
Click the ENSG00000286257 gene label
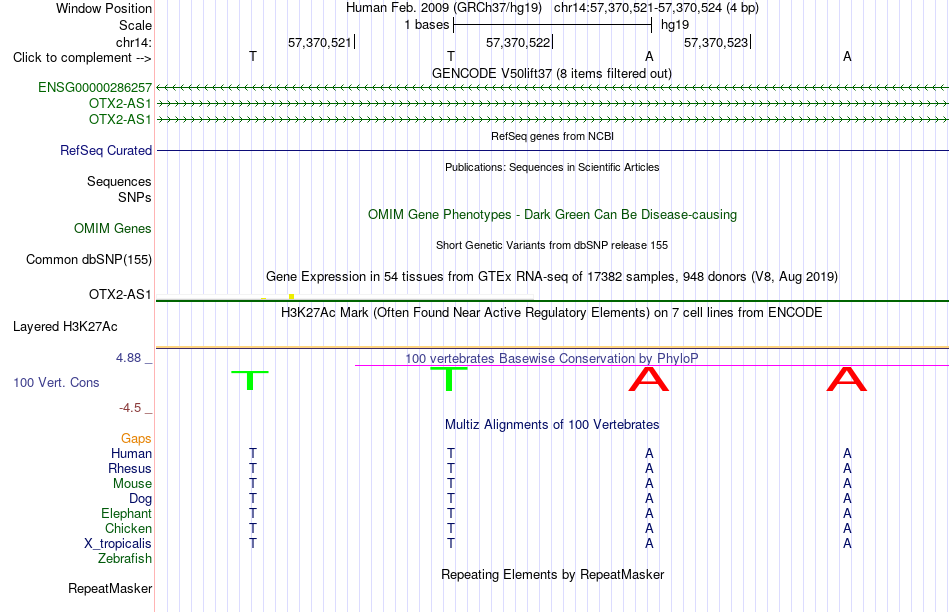[x=95, y=88]
